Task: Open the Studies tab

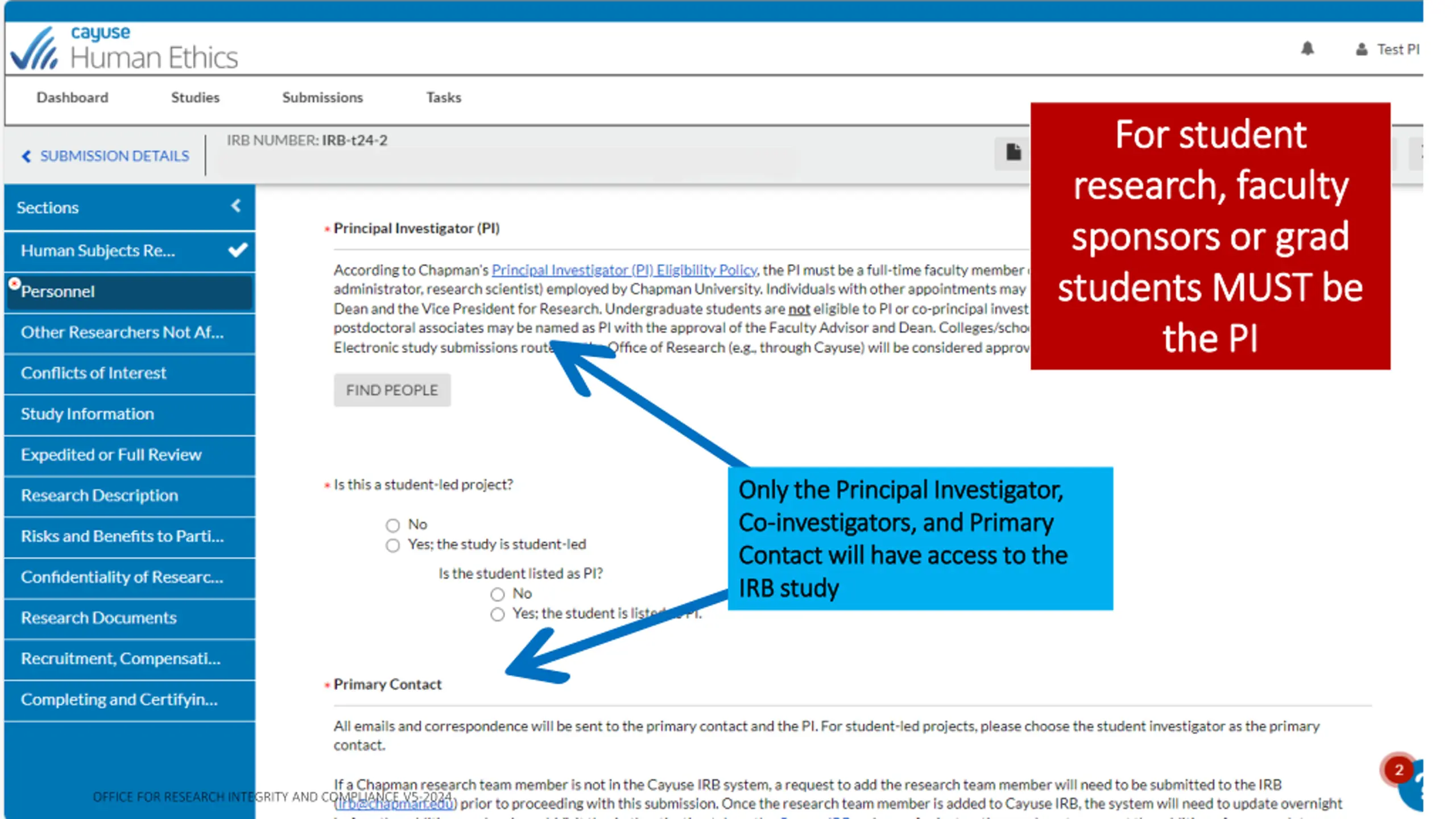Action: tap(195, 97)
